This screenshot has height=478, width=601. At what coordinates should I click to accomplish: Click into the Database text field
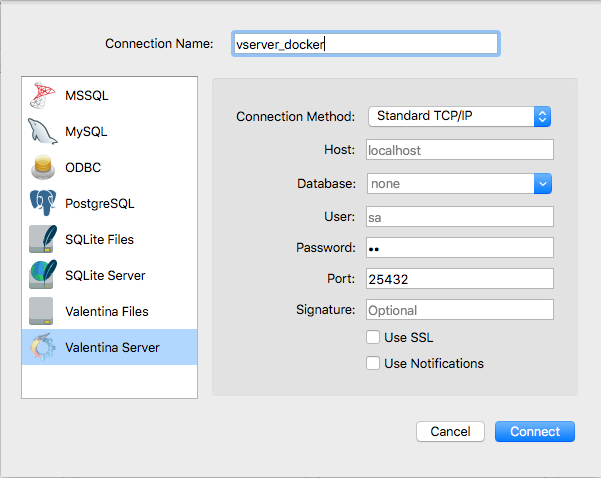pyautogui.click(x=450, y=184)
